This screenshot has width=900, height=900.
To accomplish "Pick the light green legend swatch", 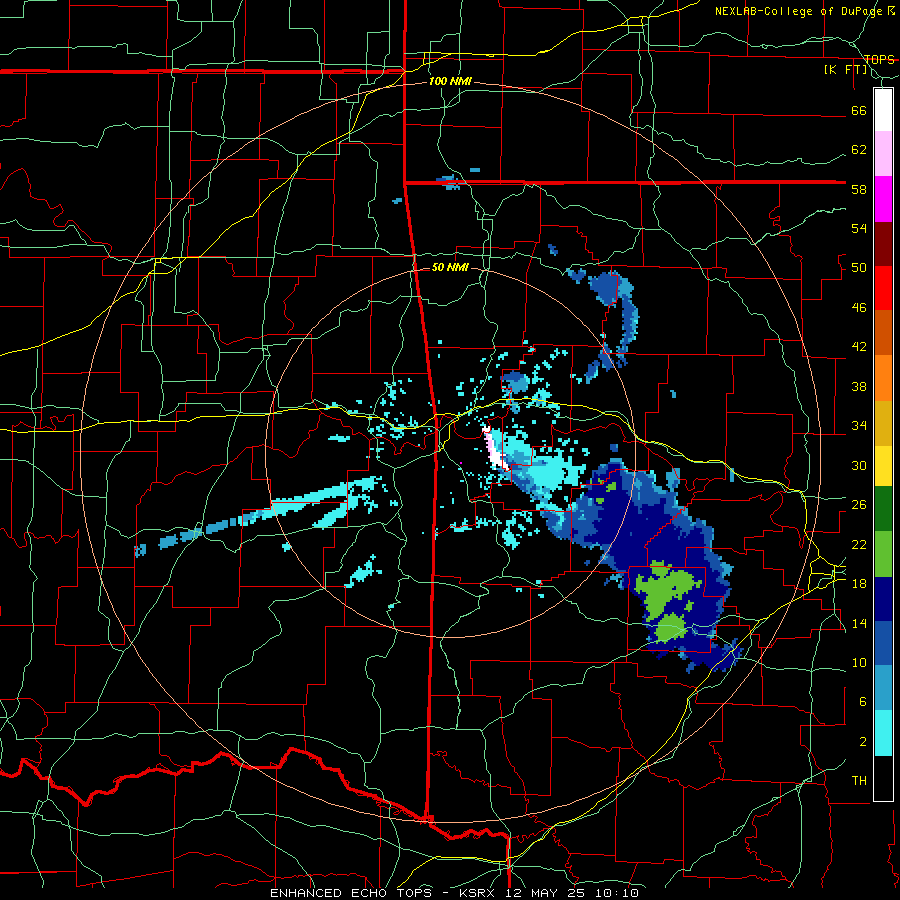I will click(x=883, y=554).
